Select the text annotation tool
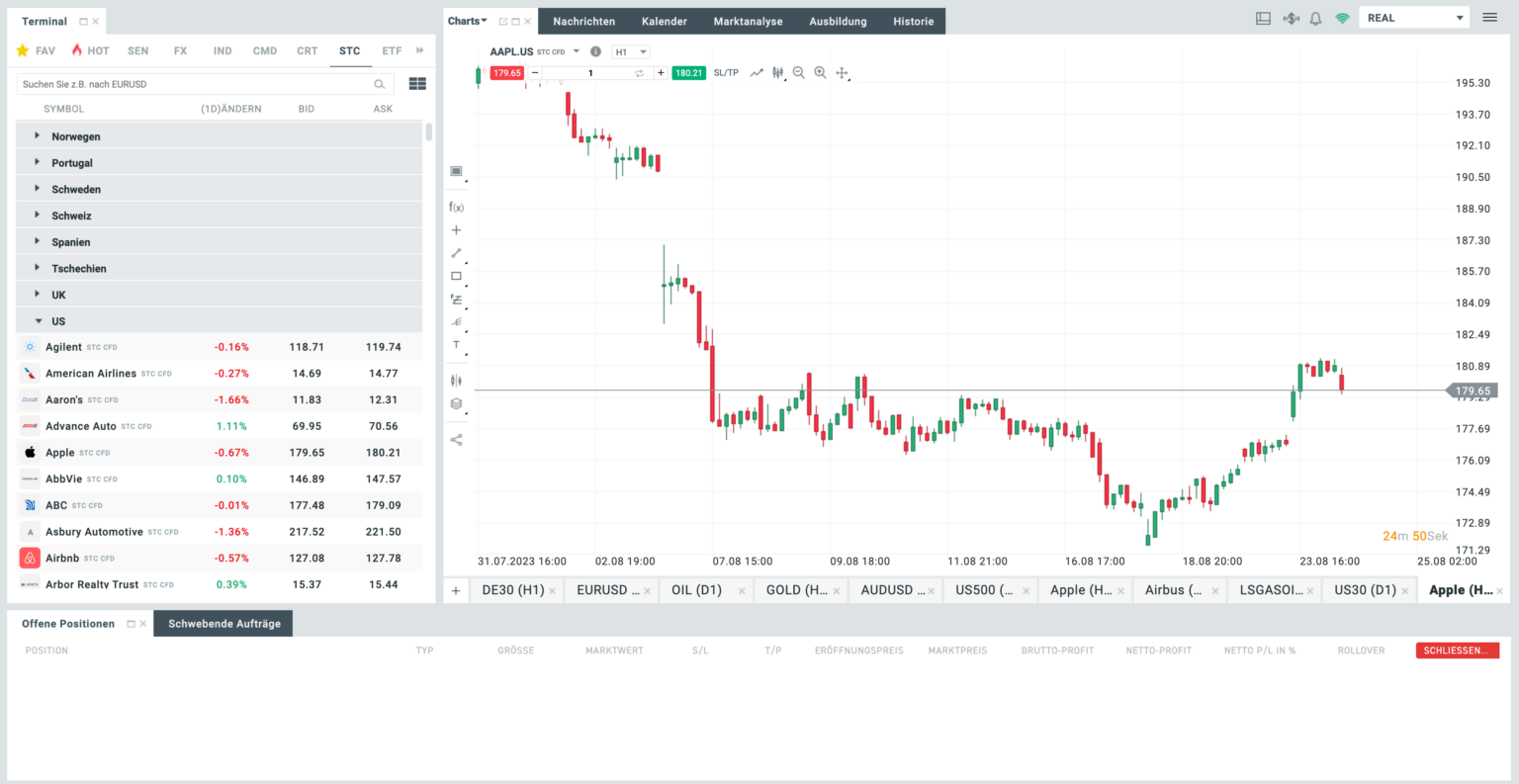 pyautogui.click(x=456, y=345)
